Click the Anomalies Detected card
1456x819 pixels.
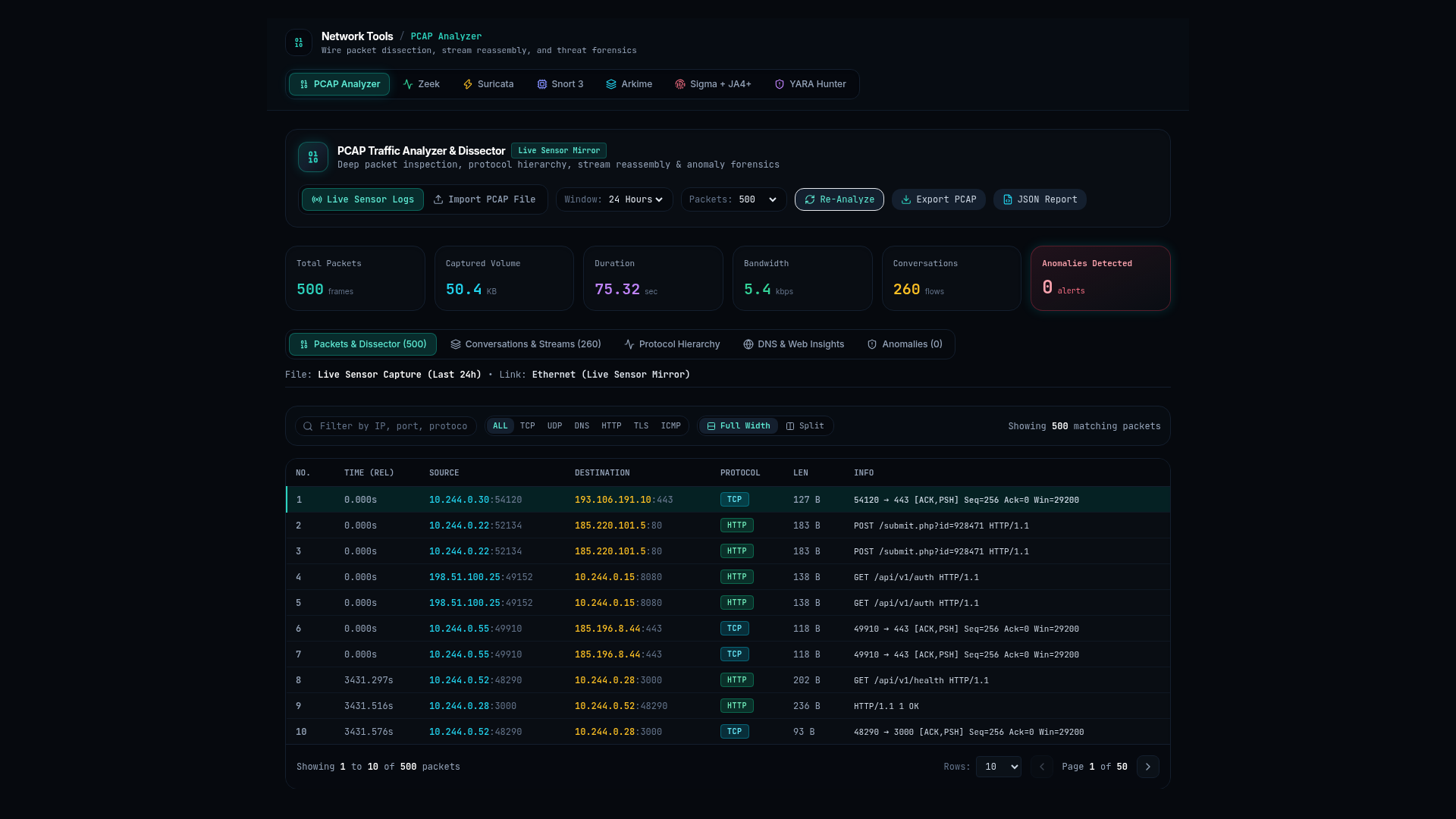(1100, 278)
